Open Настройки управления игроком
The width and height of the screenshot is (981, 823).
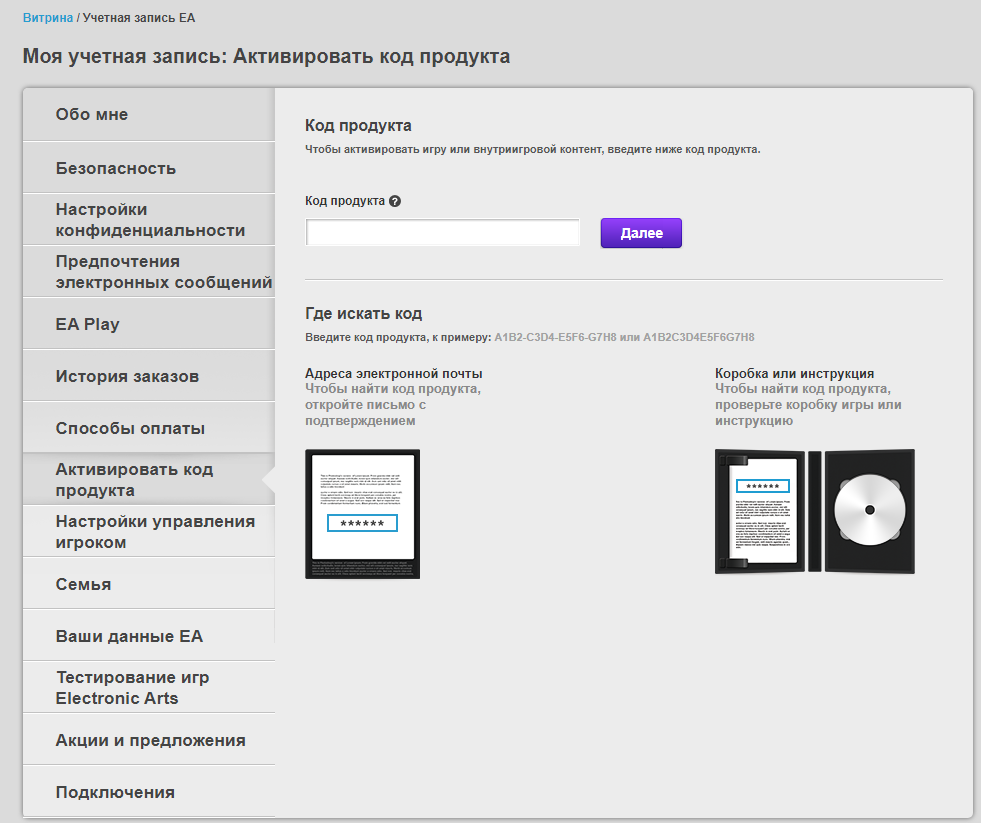[x=149, y=531]
